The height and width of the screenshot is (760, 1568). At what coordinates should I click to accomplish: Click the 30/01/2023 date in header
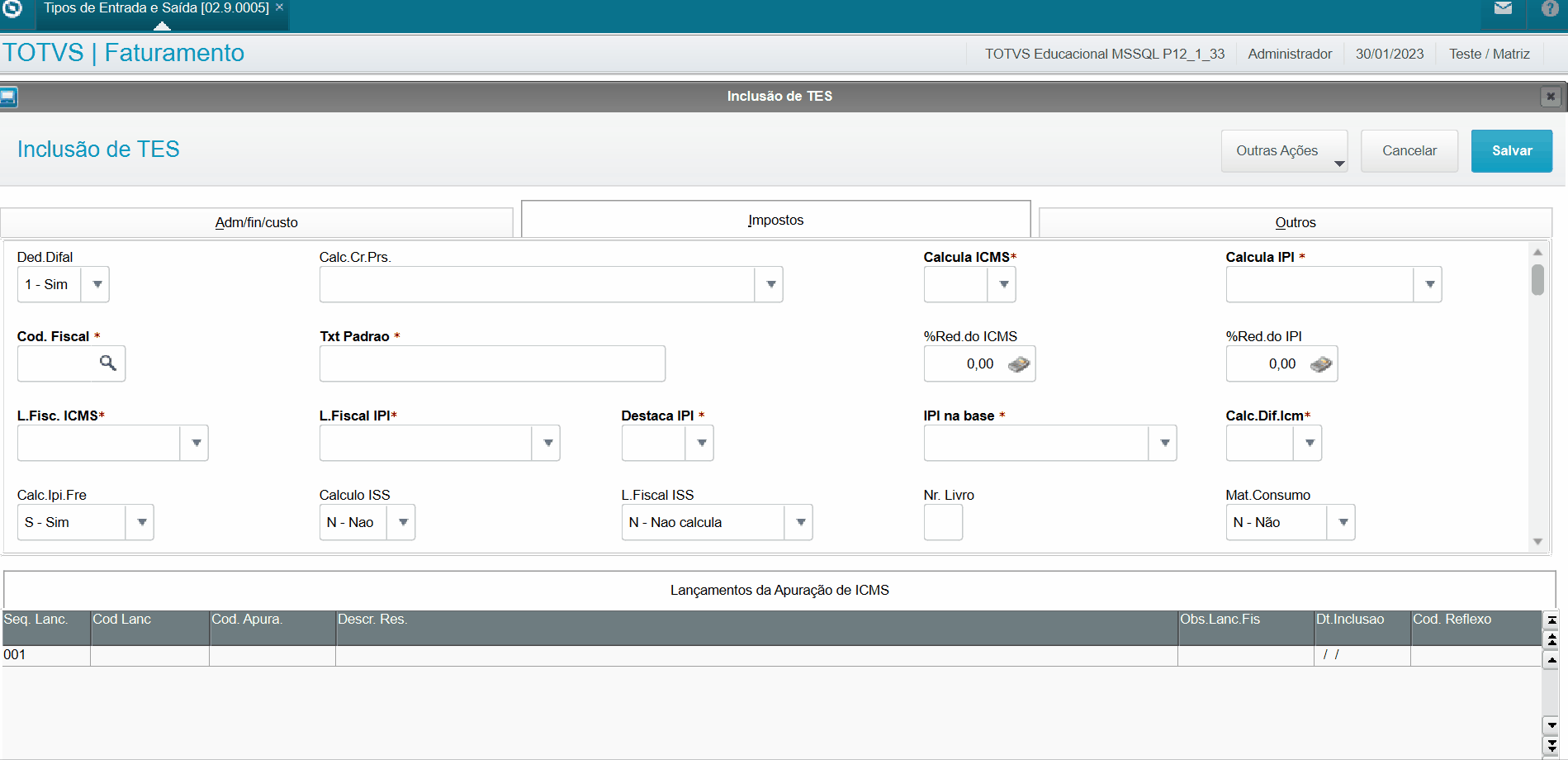(1390, 54)
